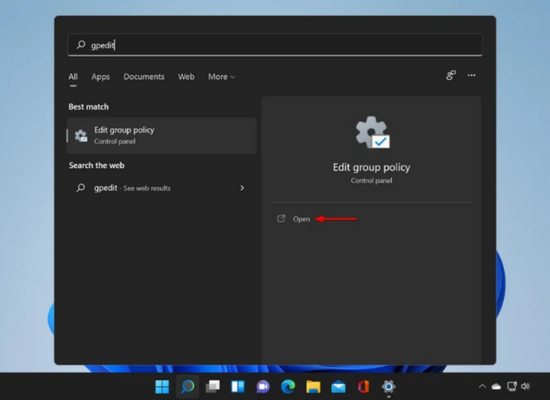550x400 pixels.
Task: Click the Edit group policy title in preview
Action: 371,167
